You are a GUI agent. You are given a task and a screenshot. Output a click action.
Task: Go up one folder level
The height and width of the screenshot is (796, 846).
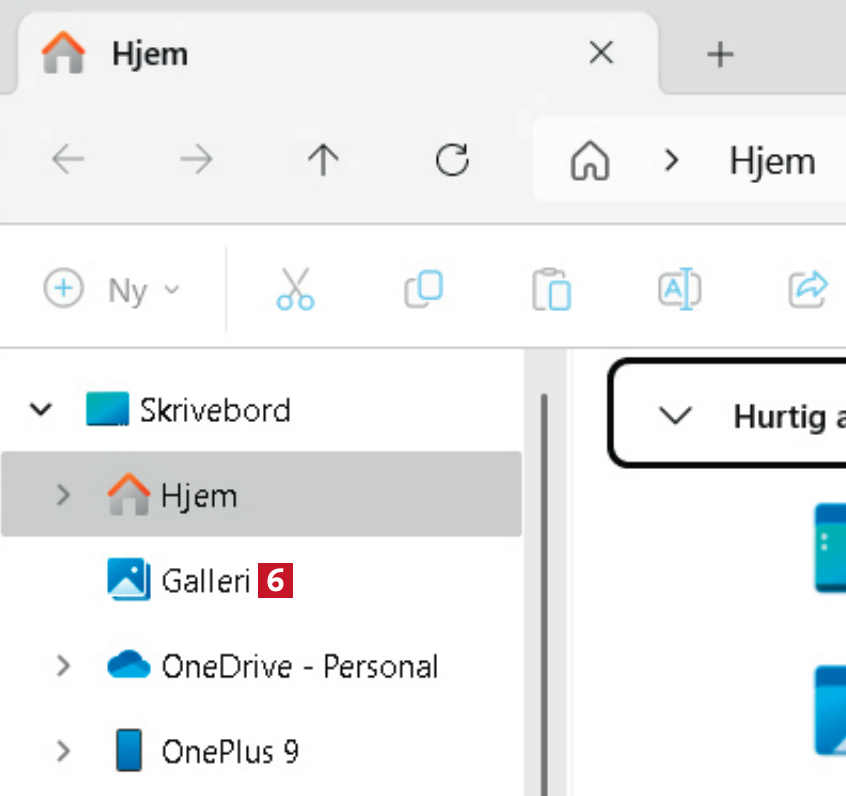tap(323, 160)
